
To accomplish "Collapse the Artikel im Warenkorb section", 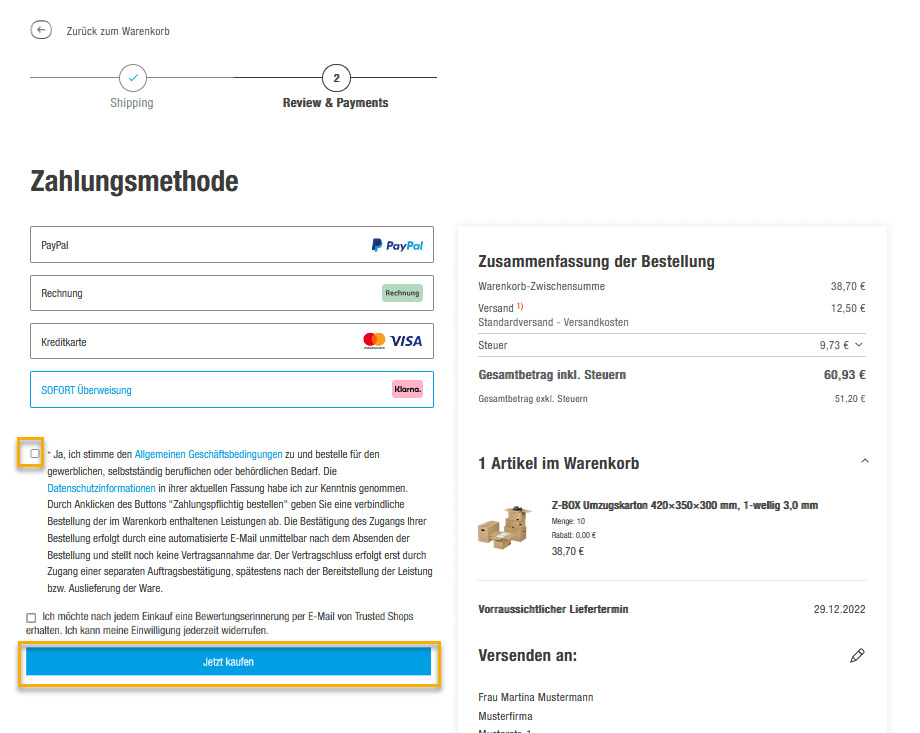I will (864, 461).
